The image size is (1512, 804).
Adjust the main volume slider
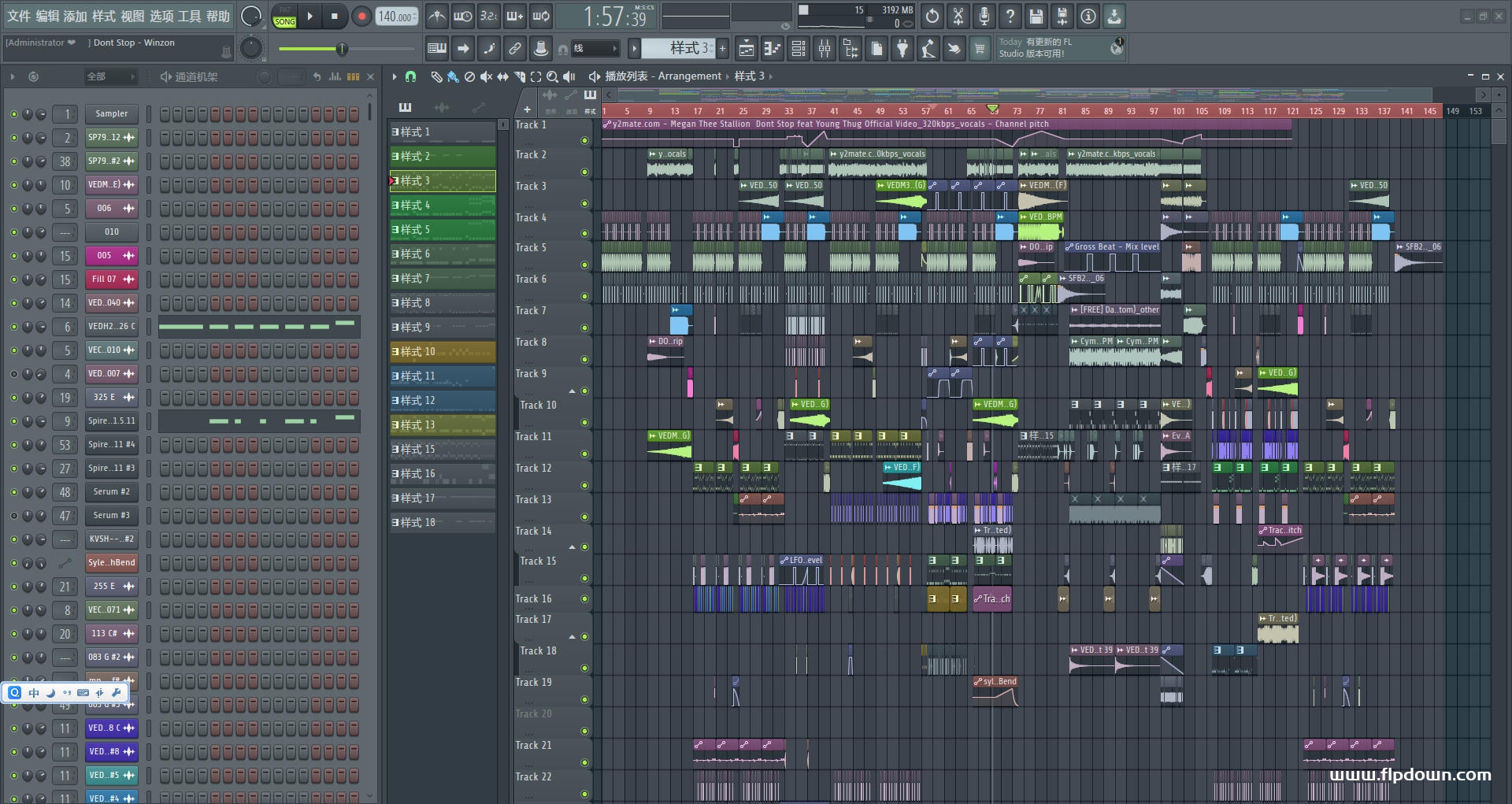(341, 49)
